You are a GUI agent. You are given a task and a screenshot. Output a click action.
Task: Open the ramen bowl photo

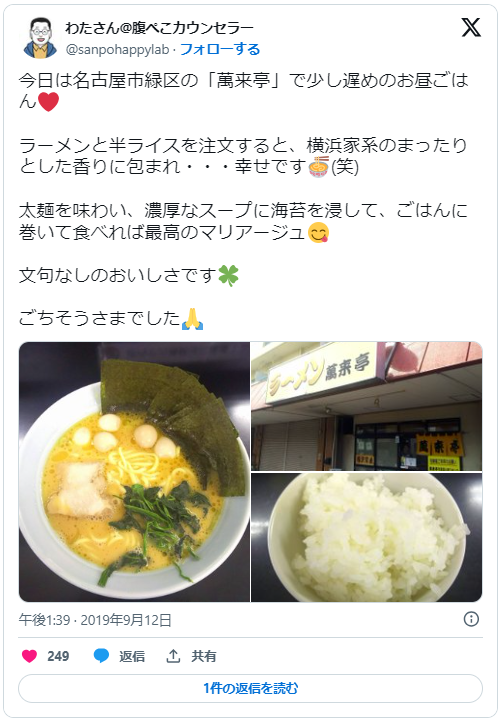click(134, 471)
